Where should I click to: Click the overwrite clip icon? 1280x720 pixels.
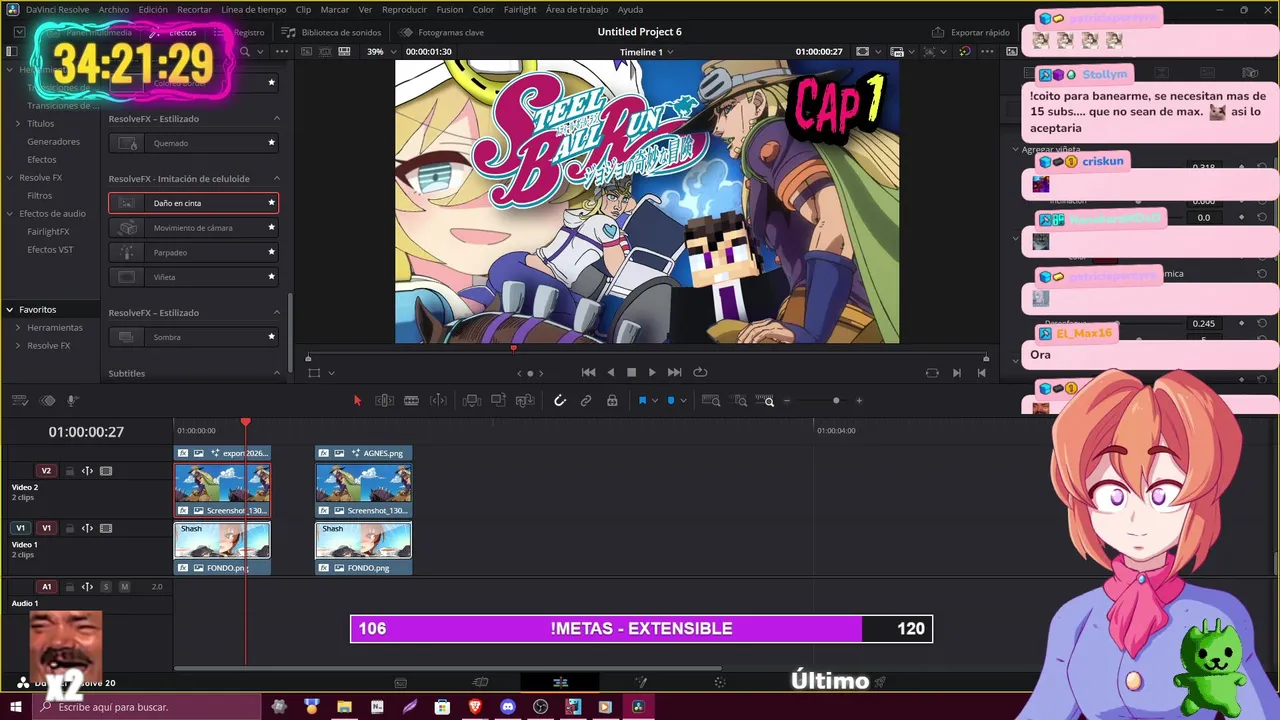pos(498,401)
